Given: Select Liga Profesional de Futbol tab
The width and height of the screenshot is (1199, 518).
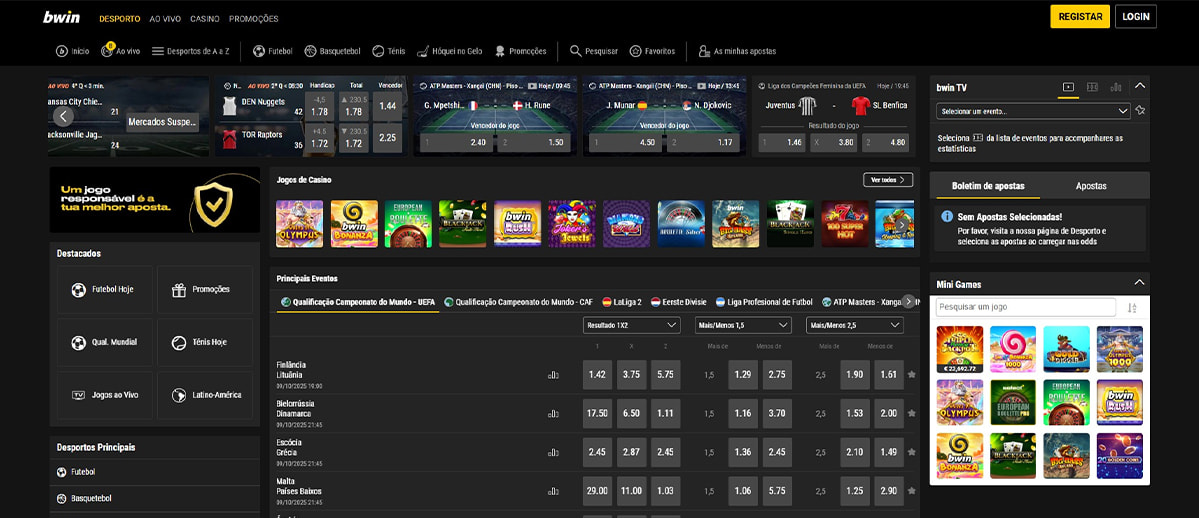Looking at the screenshot, I should pos(764,302).
